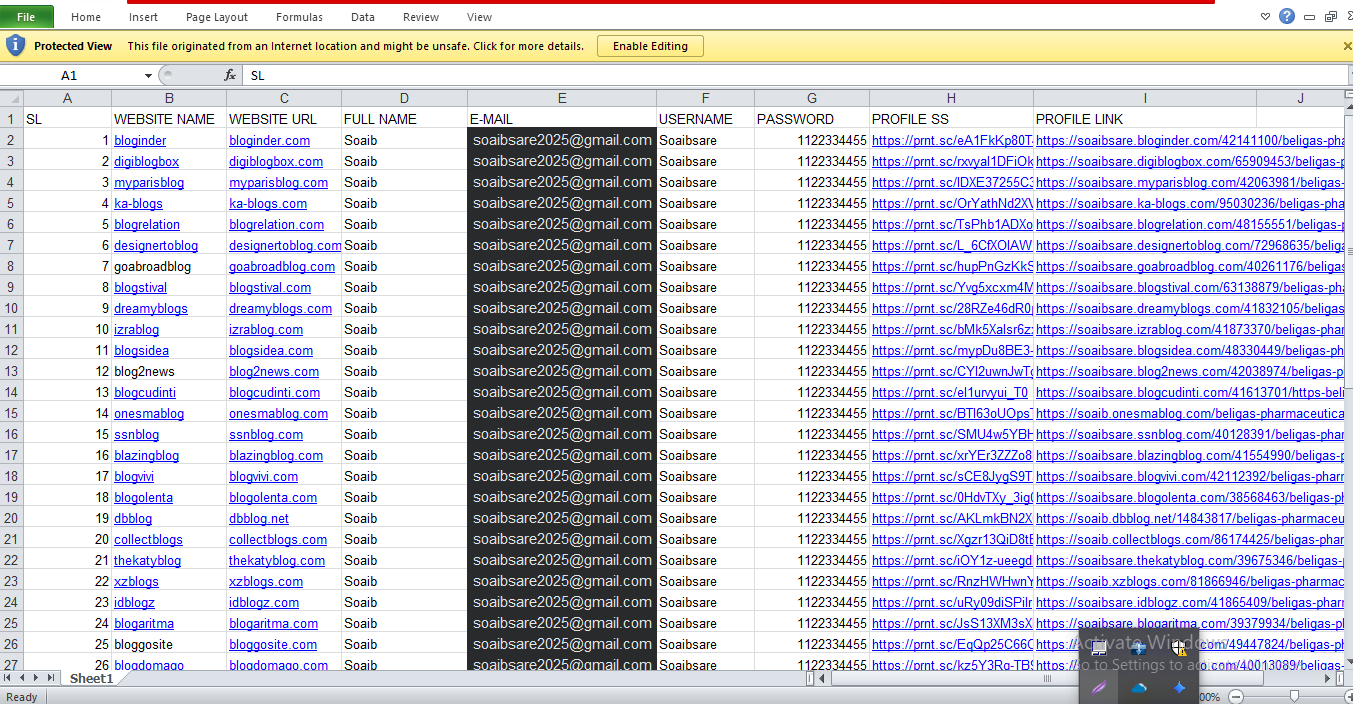Open the soaibsare.izrablog.com profile link
Viewport: 1353px width, 704px height.
pos(1189,330)
